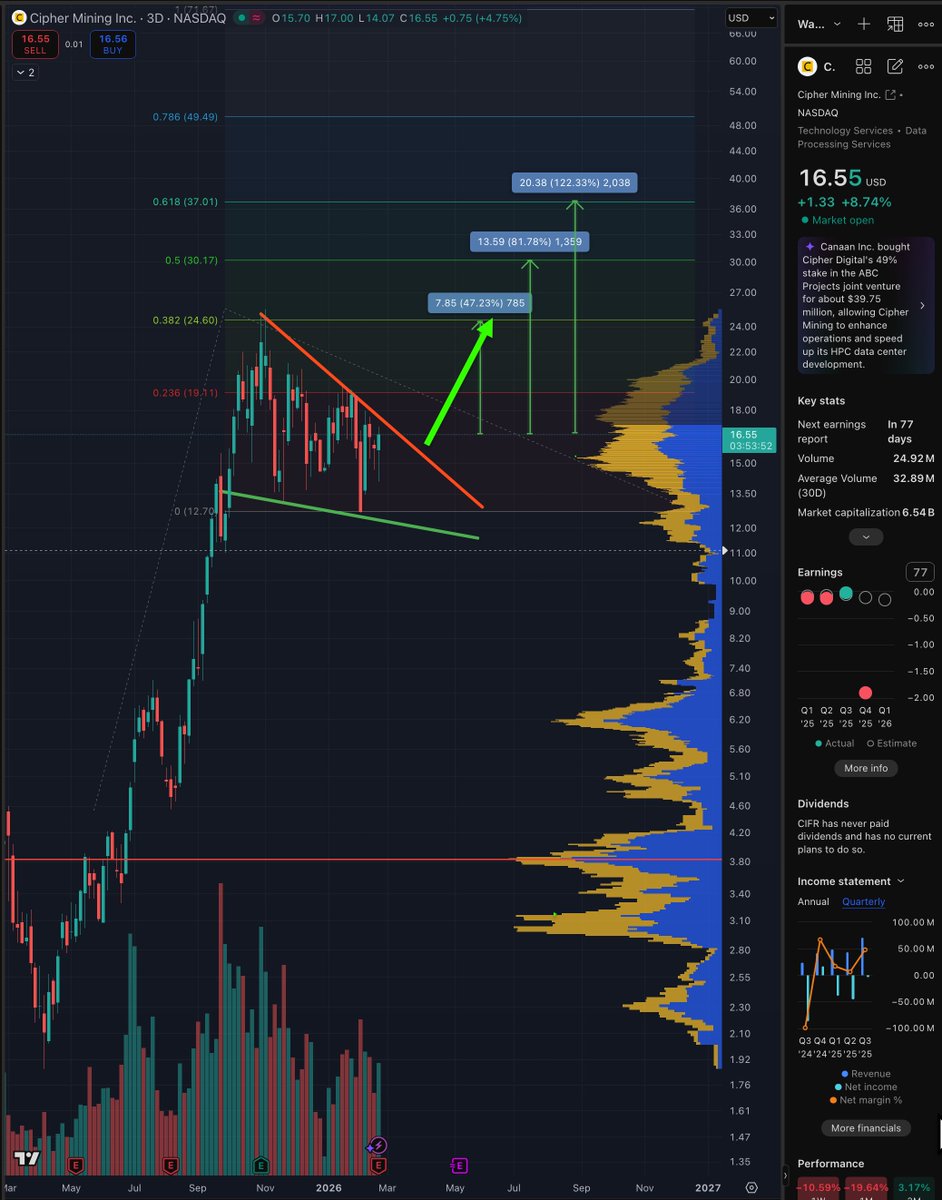
Task: Click the September earnings E marker
Action: point(170,1165)
